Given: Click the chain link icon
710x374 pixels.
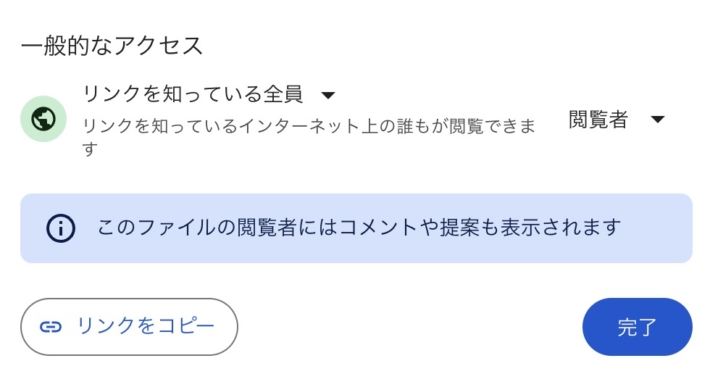Looking at the screenshot, I should coord(50,326).
